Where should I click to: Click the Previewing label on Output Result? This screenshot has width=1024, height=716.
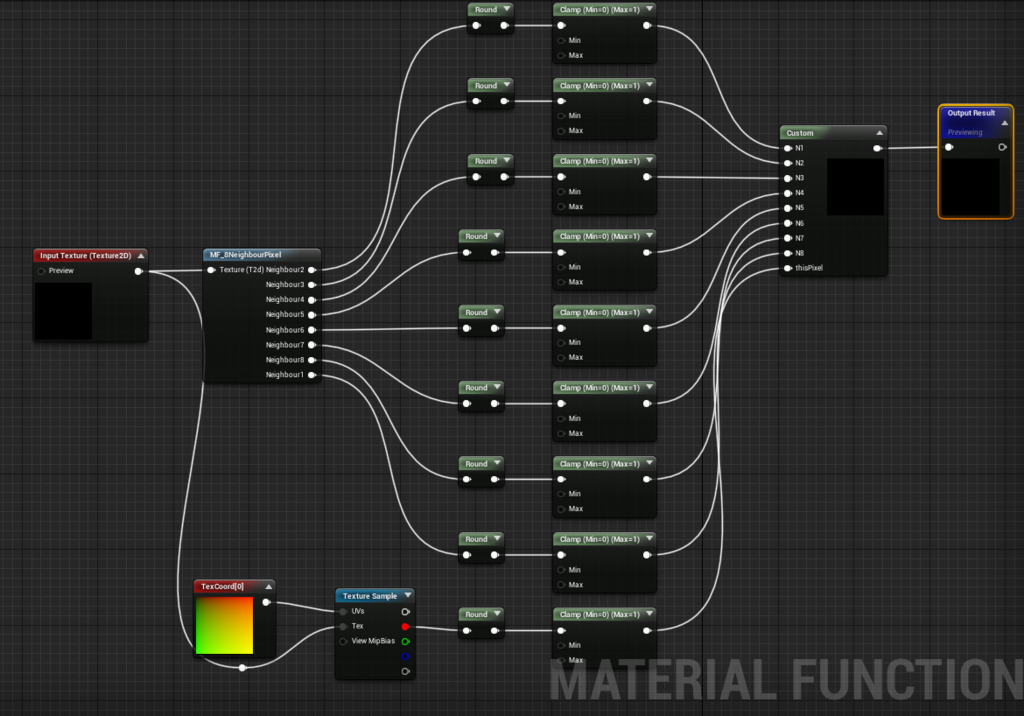coord(965,133)
